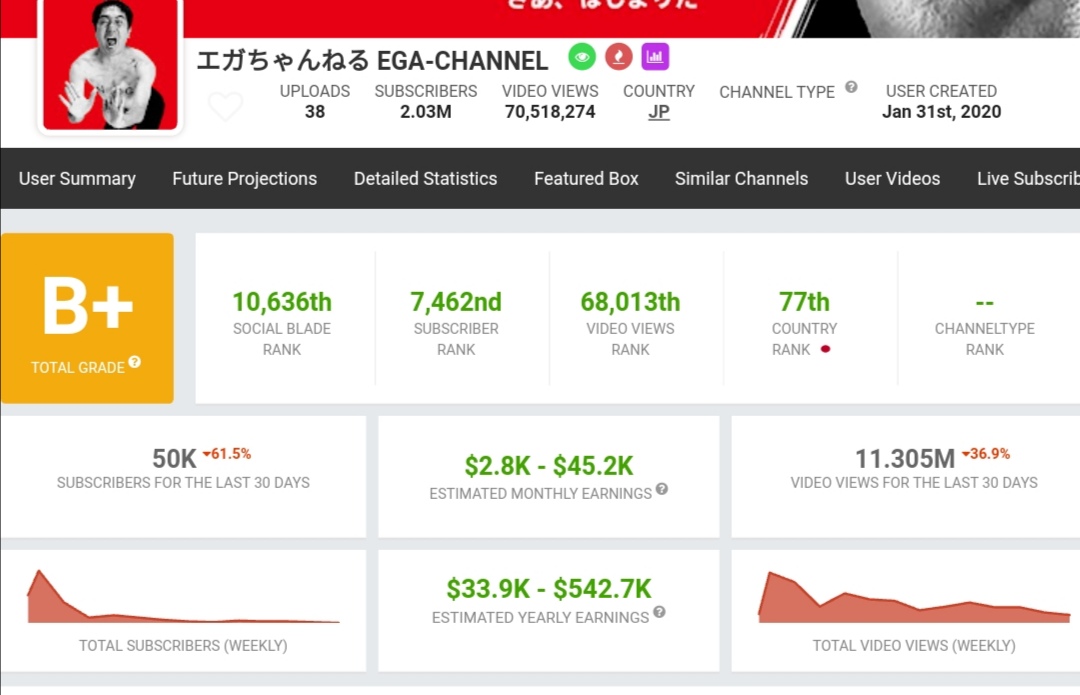Click the 70,518,274 video views count
This screenshot has width=1080, height=695.
coord(550,112)
